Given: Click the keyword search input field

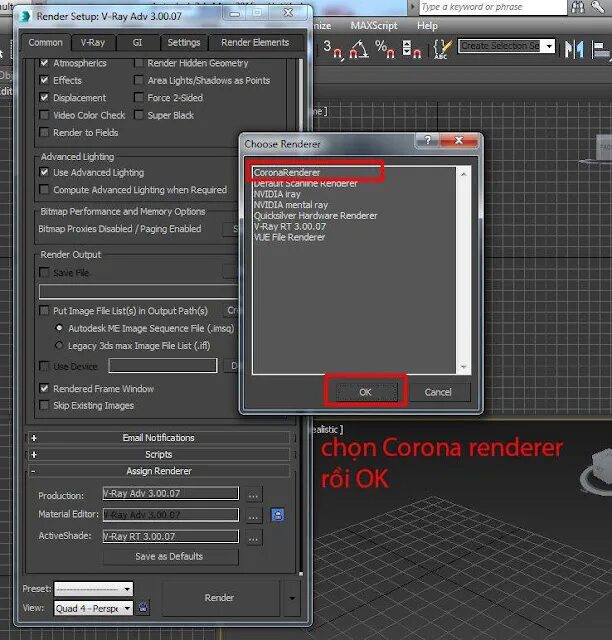Looking at the screenshot, I should 493,7.
